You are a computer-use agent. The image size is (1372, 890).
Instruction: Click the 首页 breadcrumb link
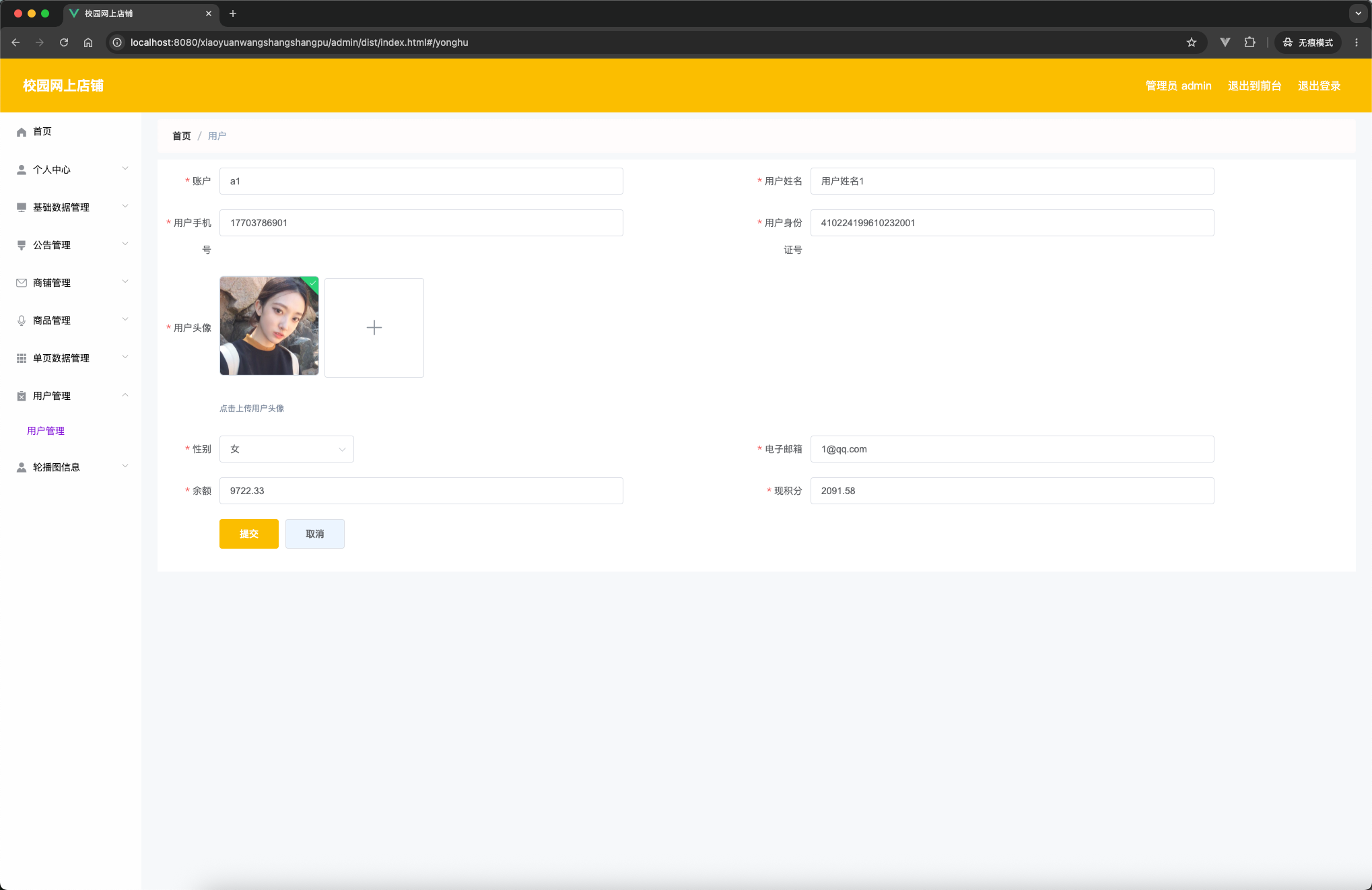coord(182,136)
